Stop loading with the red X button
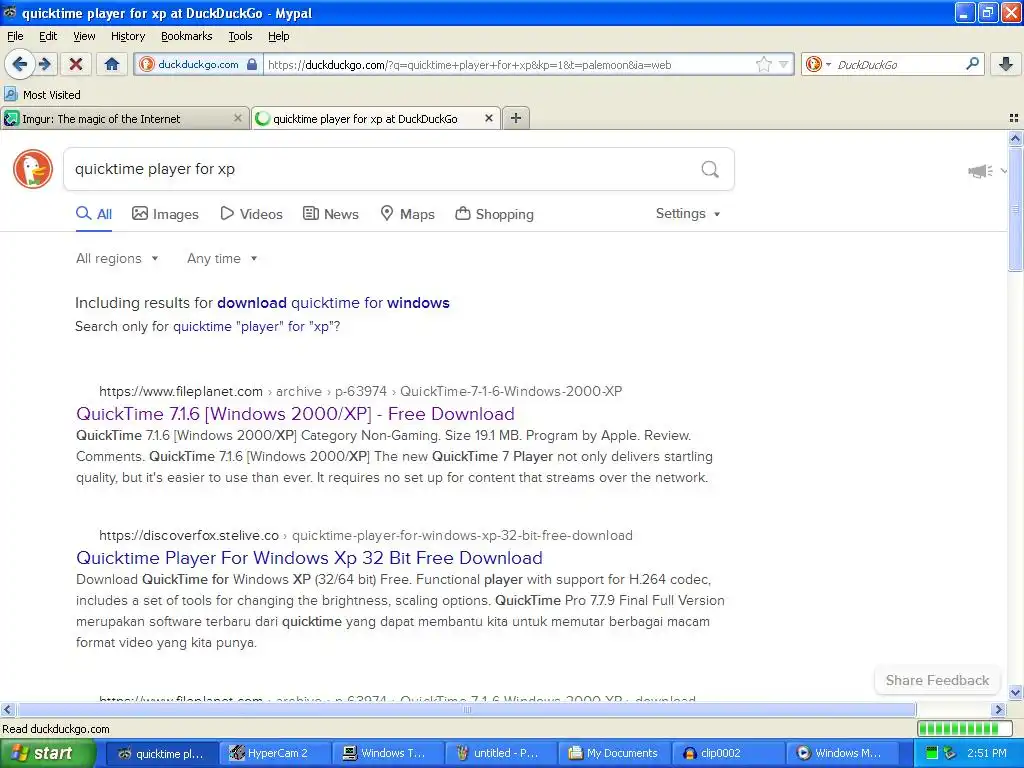 pos(76,64)
